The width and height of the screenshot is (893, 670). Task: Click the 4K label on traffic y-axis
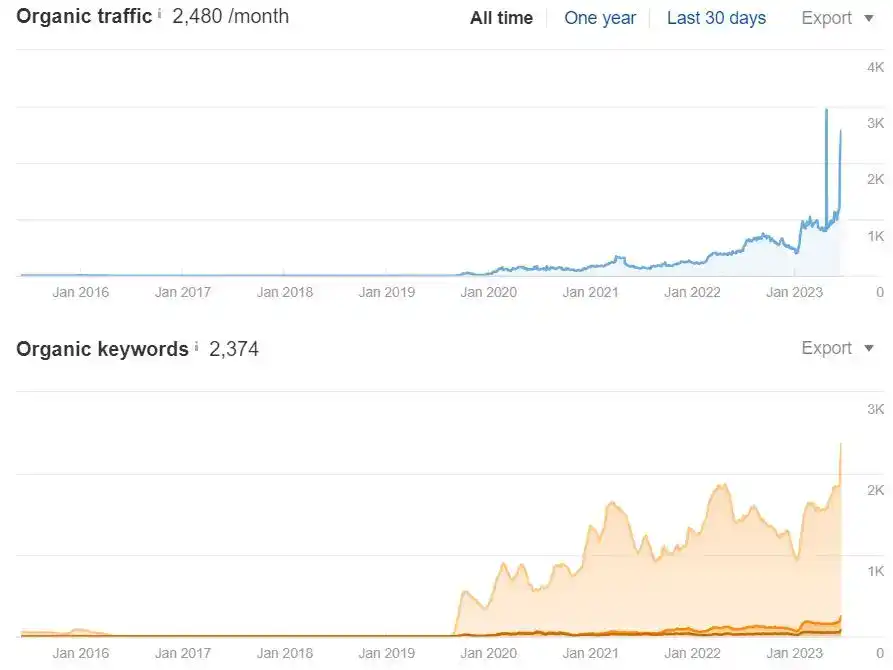875,67
